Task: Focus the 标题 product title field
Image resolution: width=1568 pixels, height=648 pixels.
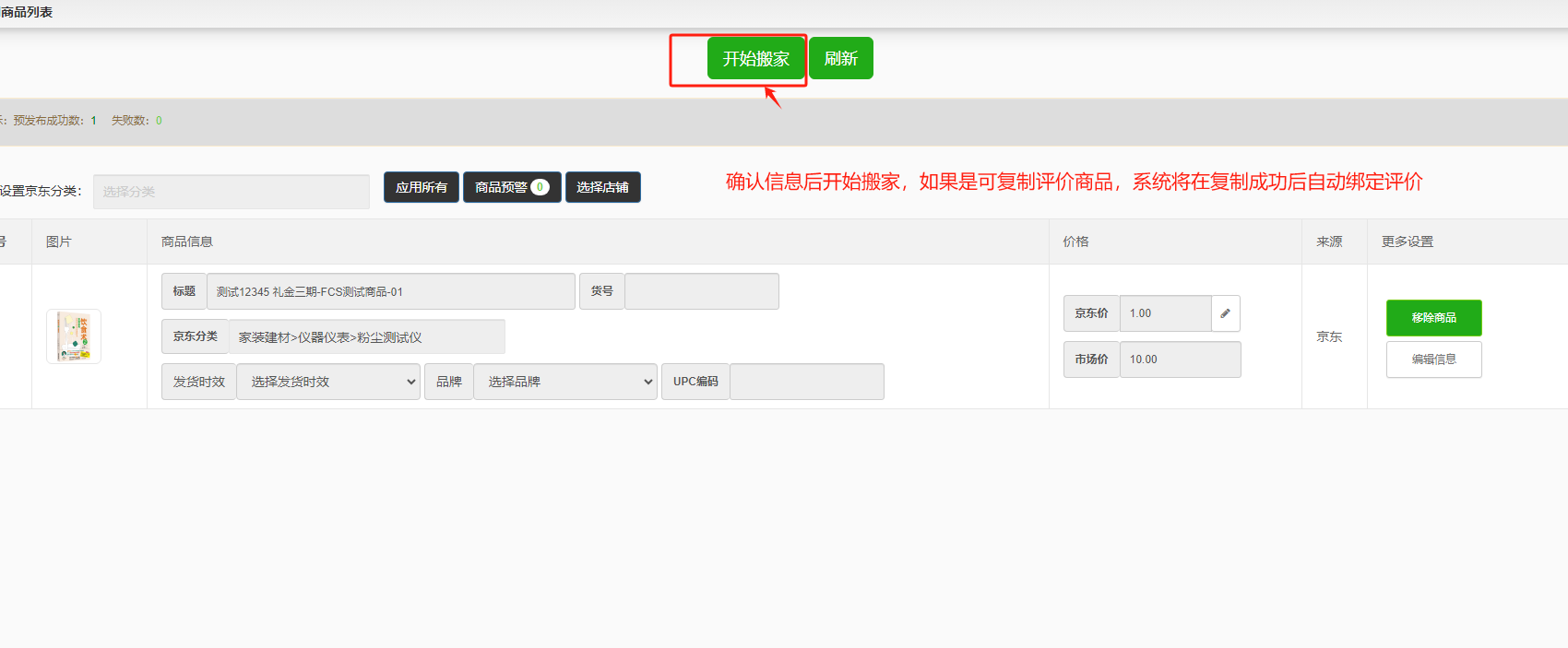Action: [390, 291]
